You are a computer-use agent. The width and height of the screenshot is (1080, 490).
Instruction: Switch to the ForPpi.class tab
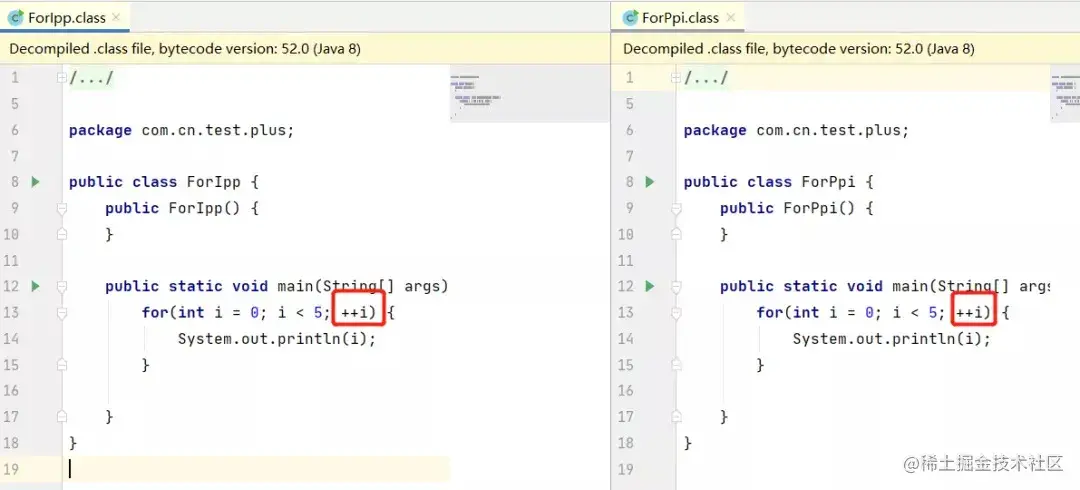[679, 17]
